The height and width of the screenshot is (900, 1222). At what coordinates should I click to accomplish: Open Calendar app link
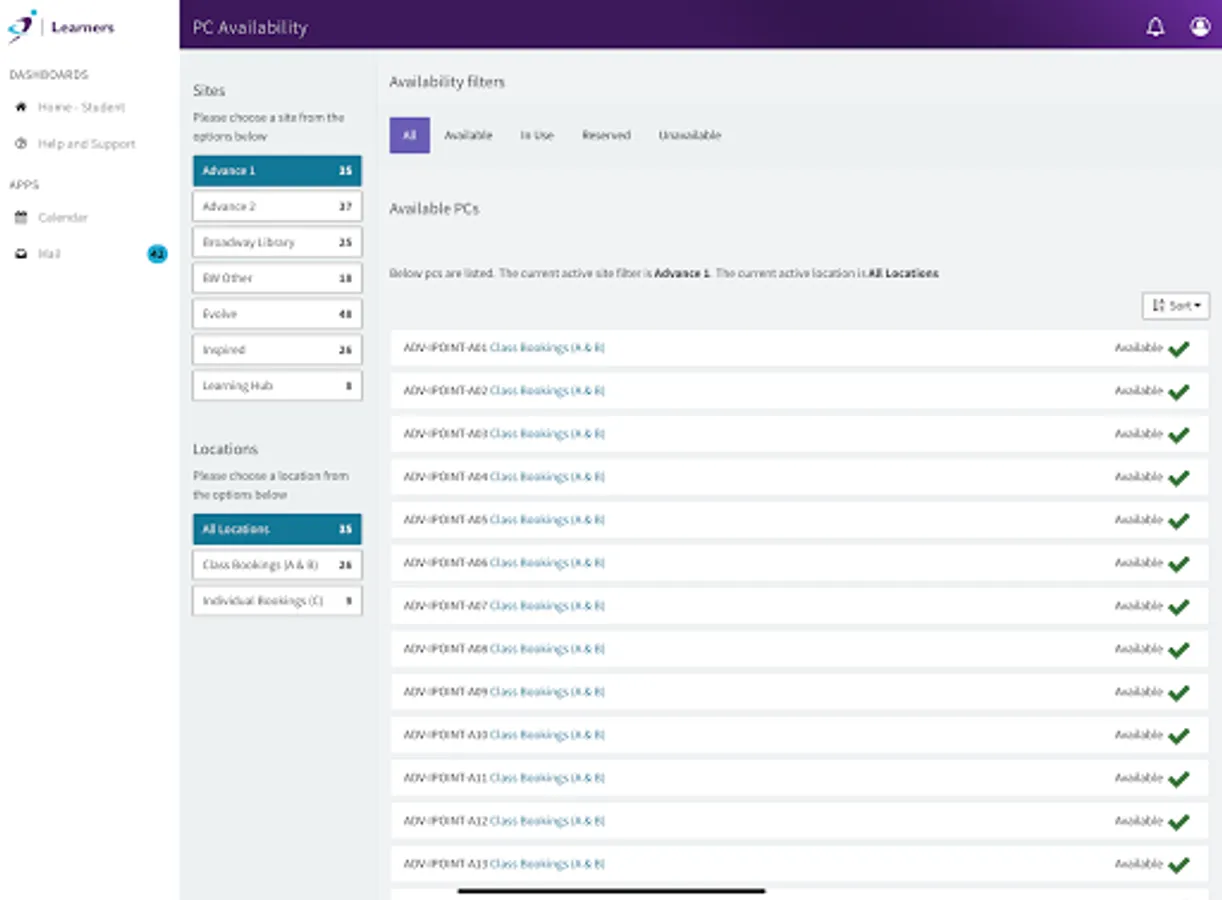[x=63, y=217]
